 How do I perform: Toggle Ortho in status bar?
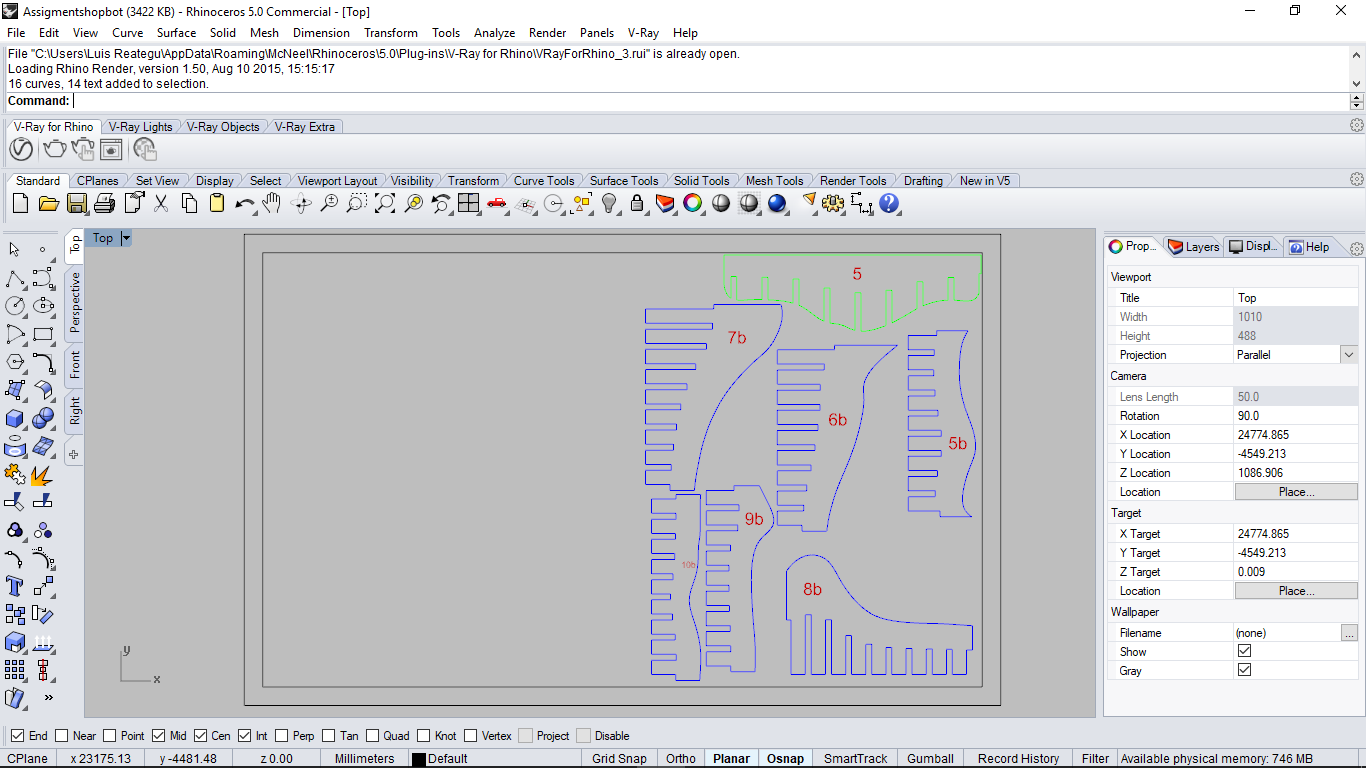click(x=680, y=759)
